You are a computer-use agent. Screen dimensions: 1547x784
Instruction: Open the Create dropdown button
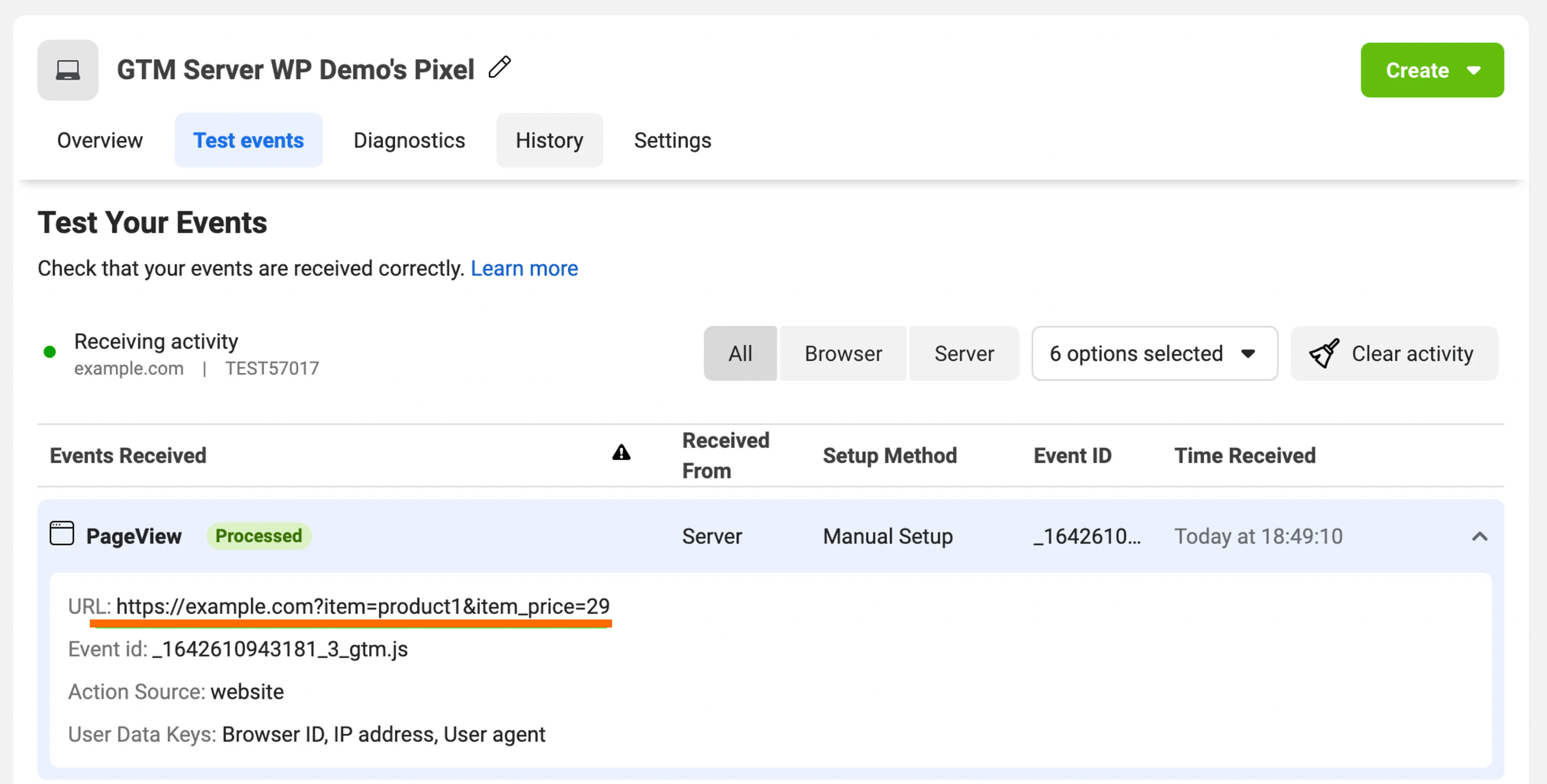(1432, 70)
